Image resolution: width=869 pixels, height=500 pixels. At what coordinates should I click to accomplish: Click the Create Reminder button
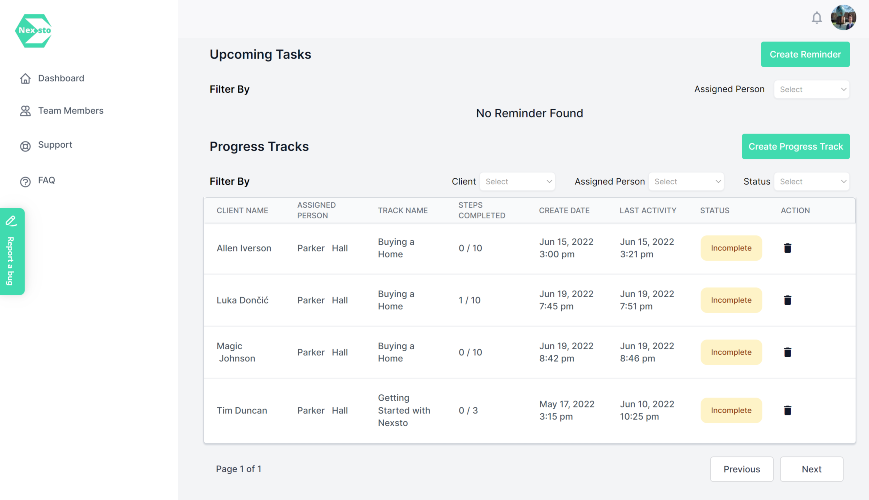click(x=805, y=55)
